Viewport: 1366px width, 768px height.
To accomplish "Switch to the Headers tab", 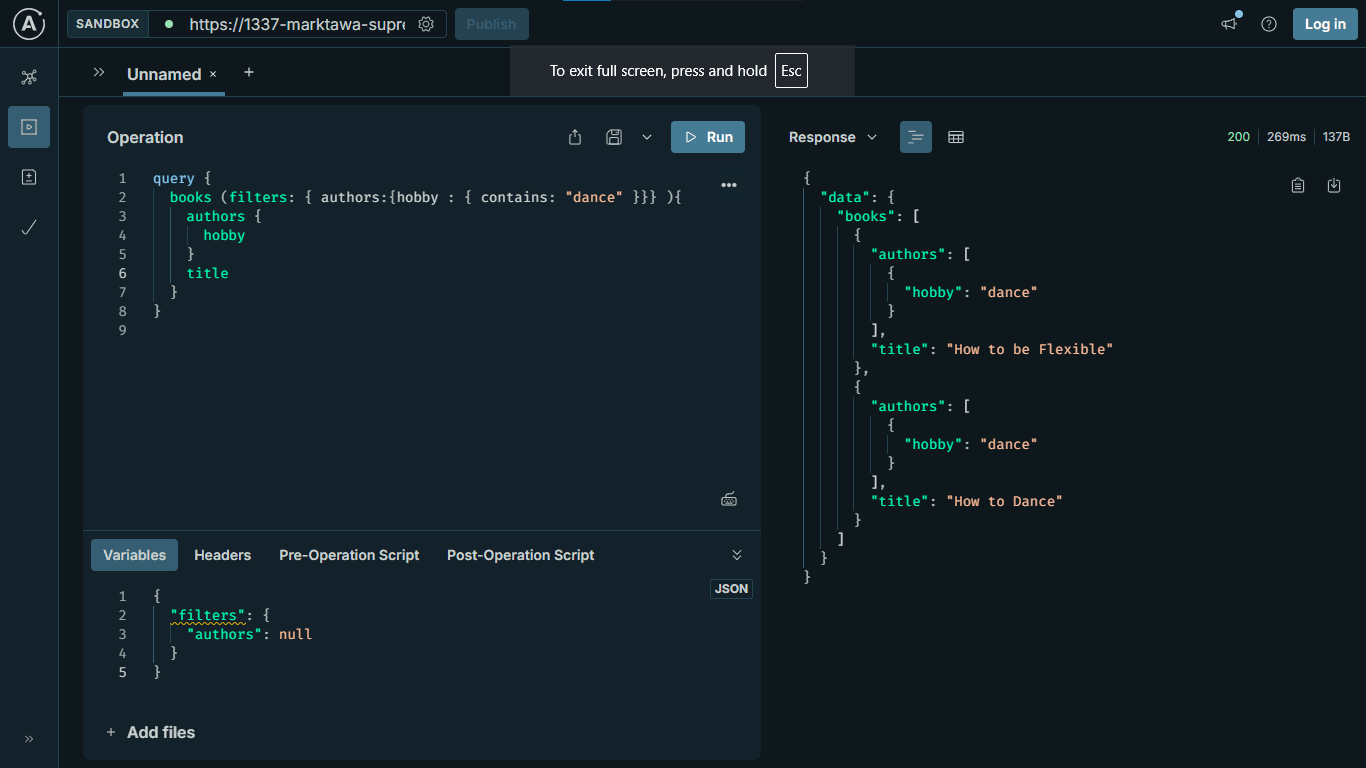I will click(222, 555).
